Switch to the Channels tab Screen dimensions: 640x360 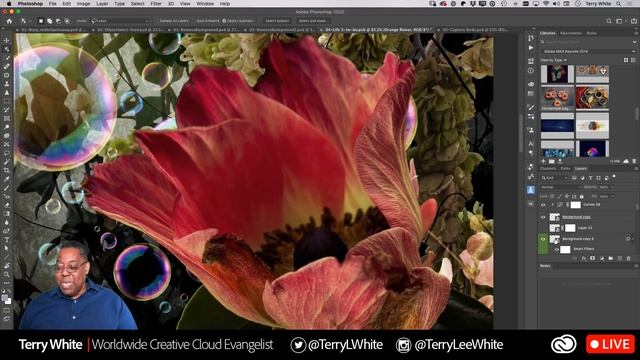click(548, 169)
